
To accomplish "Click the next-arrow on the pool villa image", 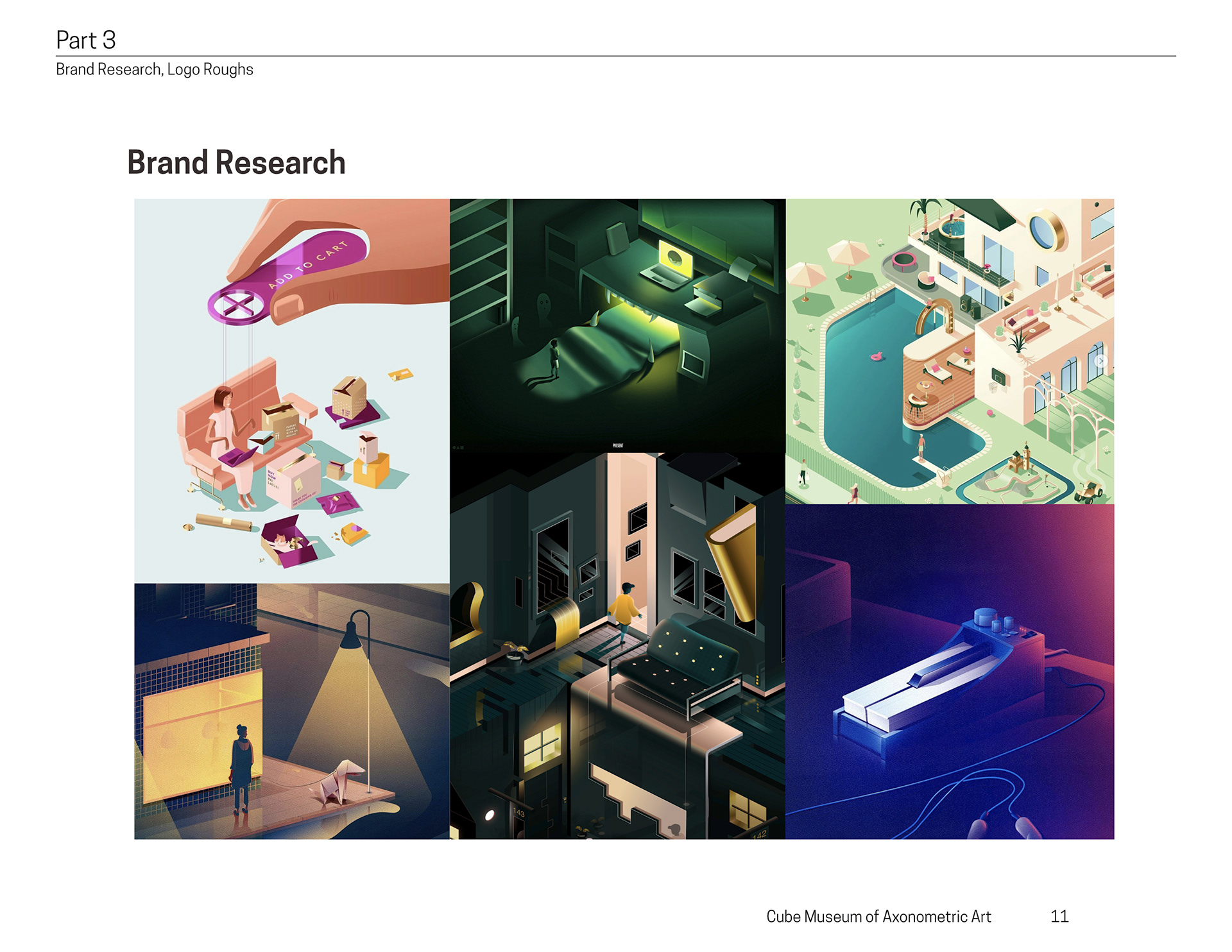I will 1100,361.
